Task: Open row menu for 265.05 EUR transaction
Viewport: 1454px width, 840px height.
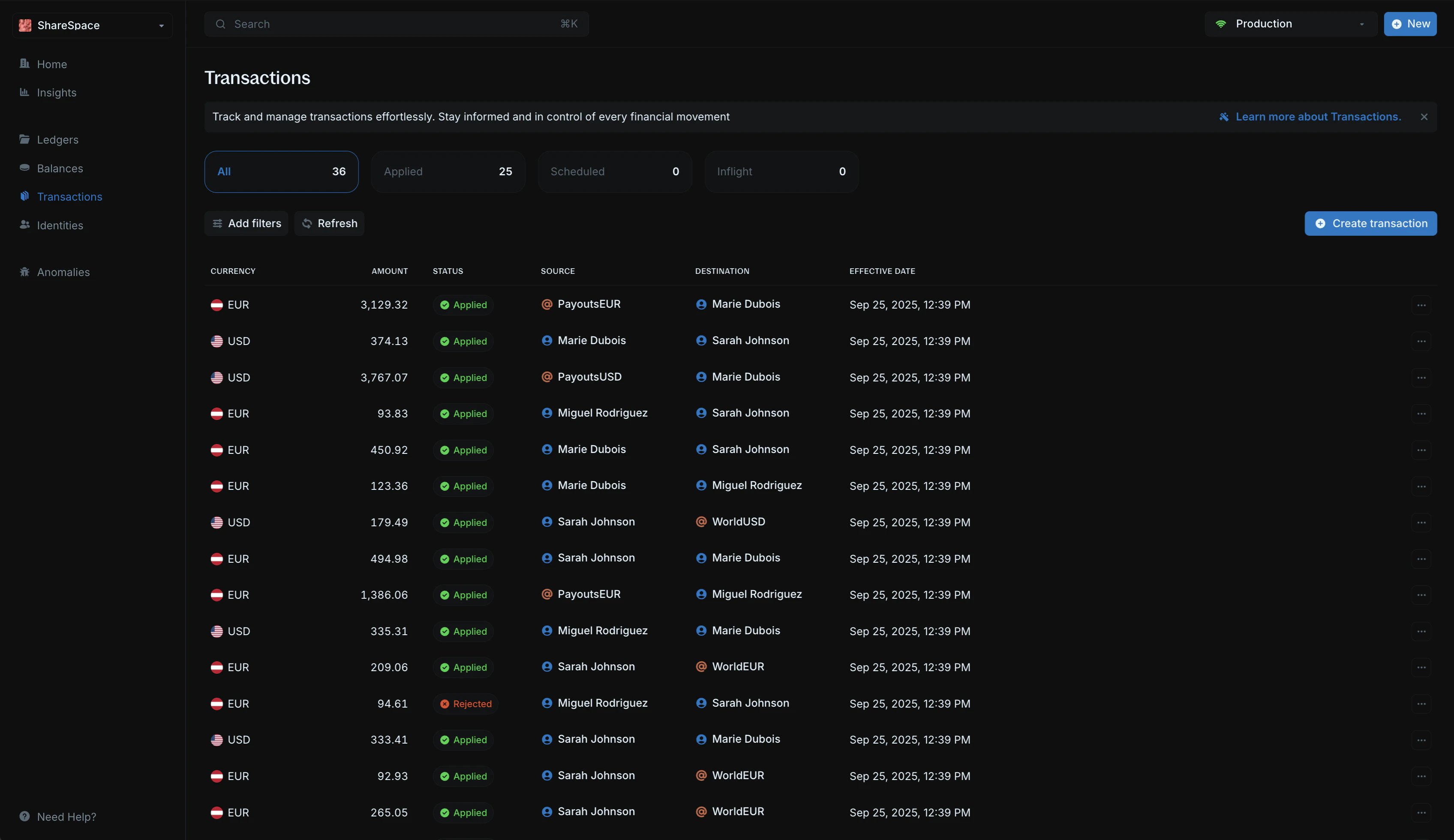Action: click(x=1421, y=812)
